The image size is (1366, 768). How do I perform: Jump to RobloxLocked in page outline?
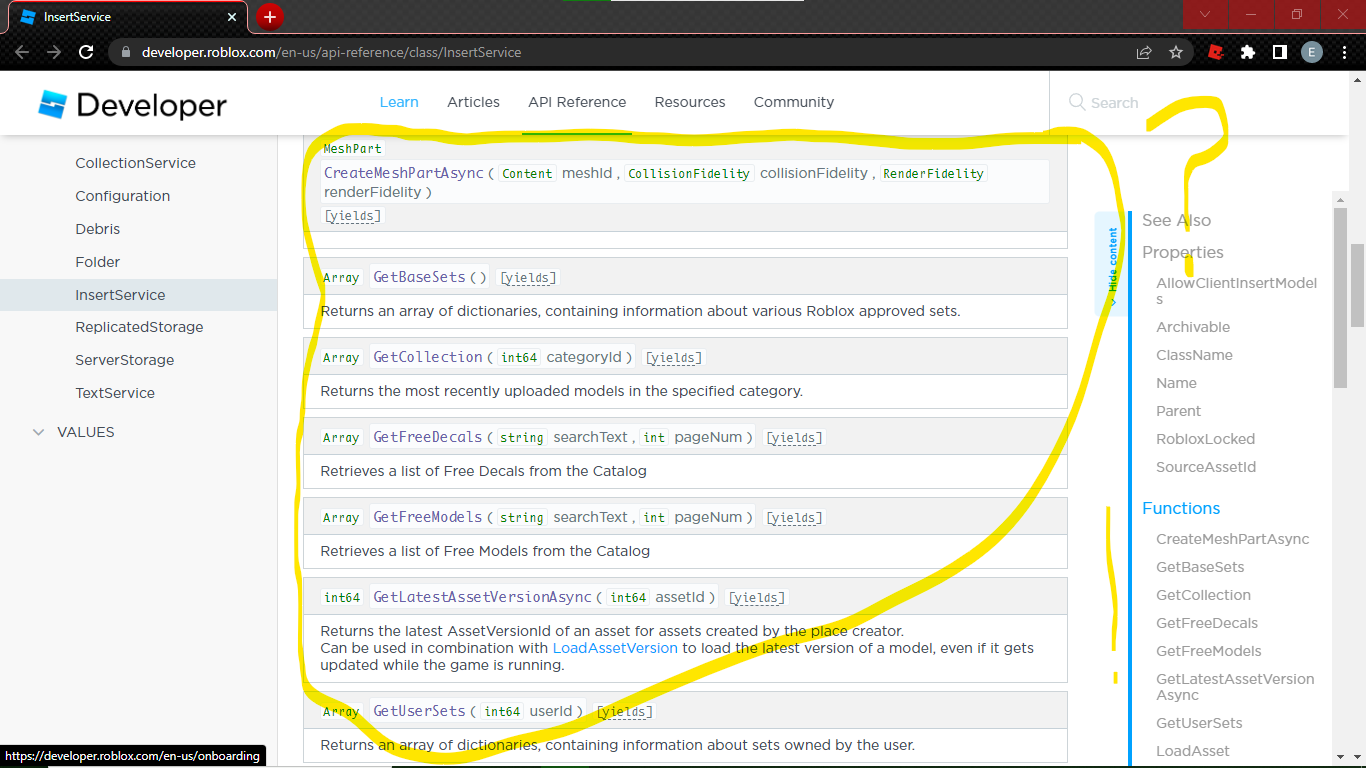point(1205,439)
